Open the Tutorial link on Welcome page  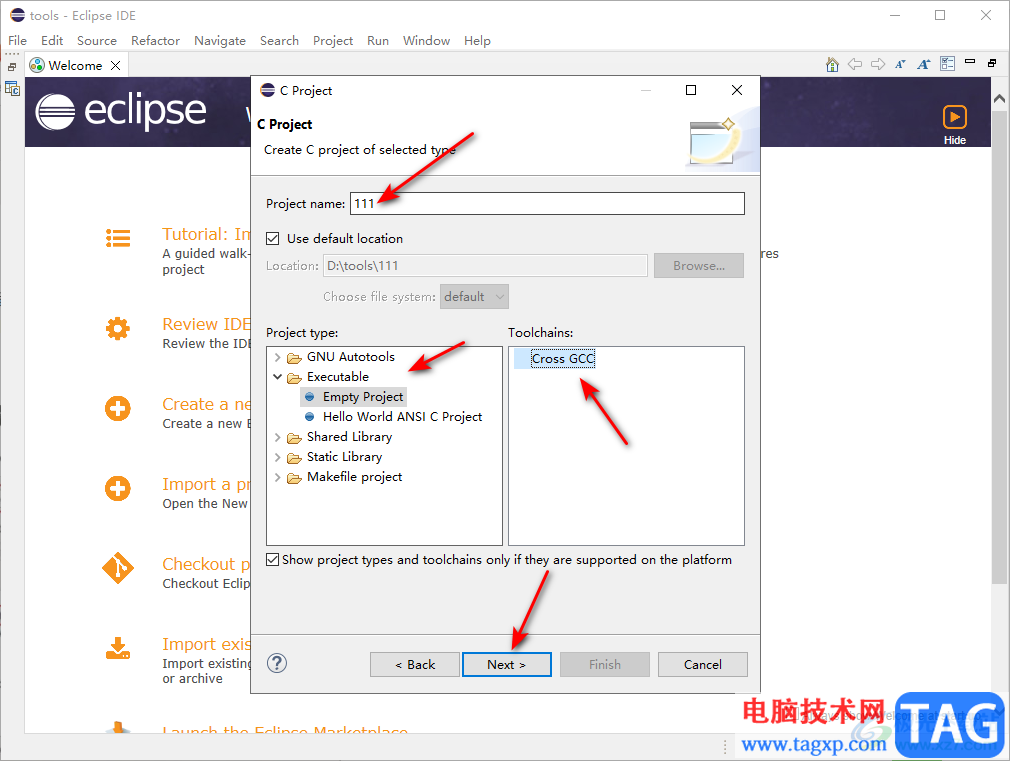pos(205,234)
